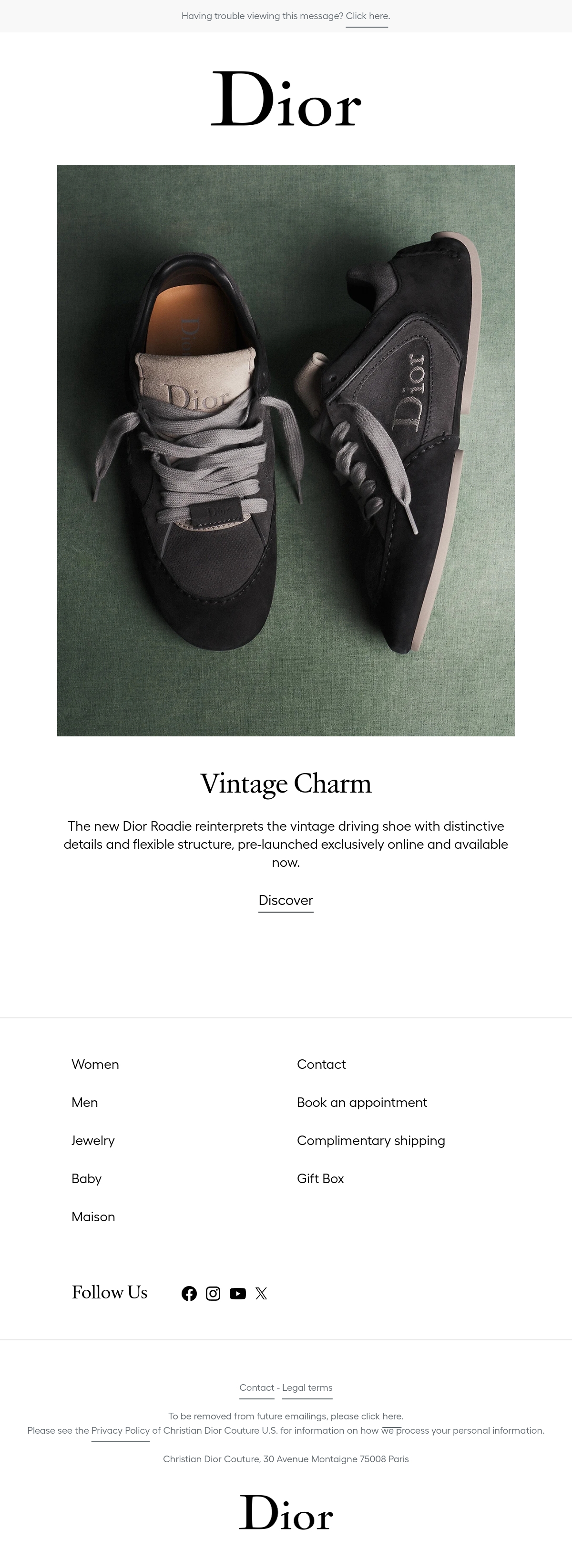This screenshot has height=1568, width=572.
Task: Open the Maison category
Action: pyautogui.click(x=93, y=1217)
